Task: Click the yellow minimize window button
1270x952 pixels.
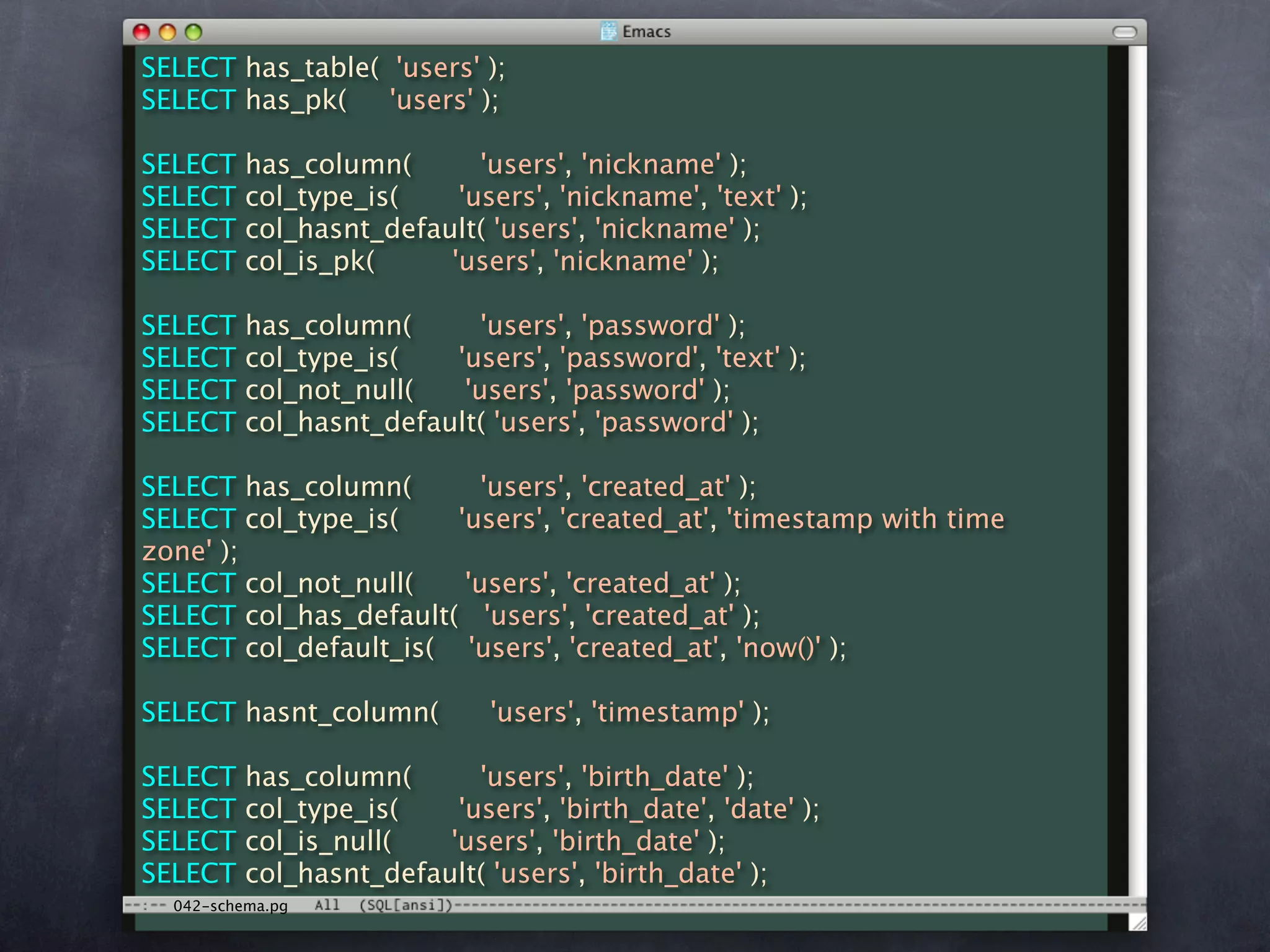Action: [x=167, y=32]
